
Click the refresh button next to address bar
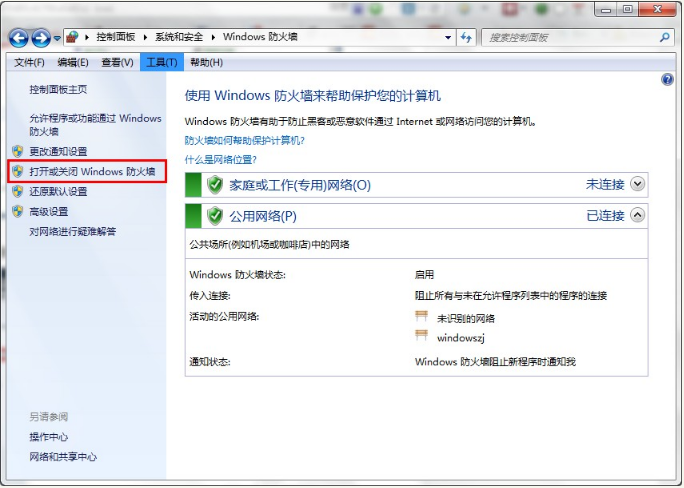[466, 38]
